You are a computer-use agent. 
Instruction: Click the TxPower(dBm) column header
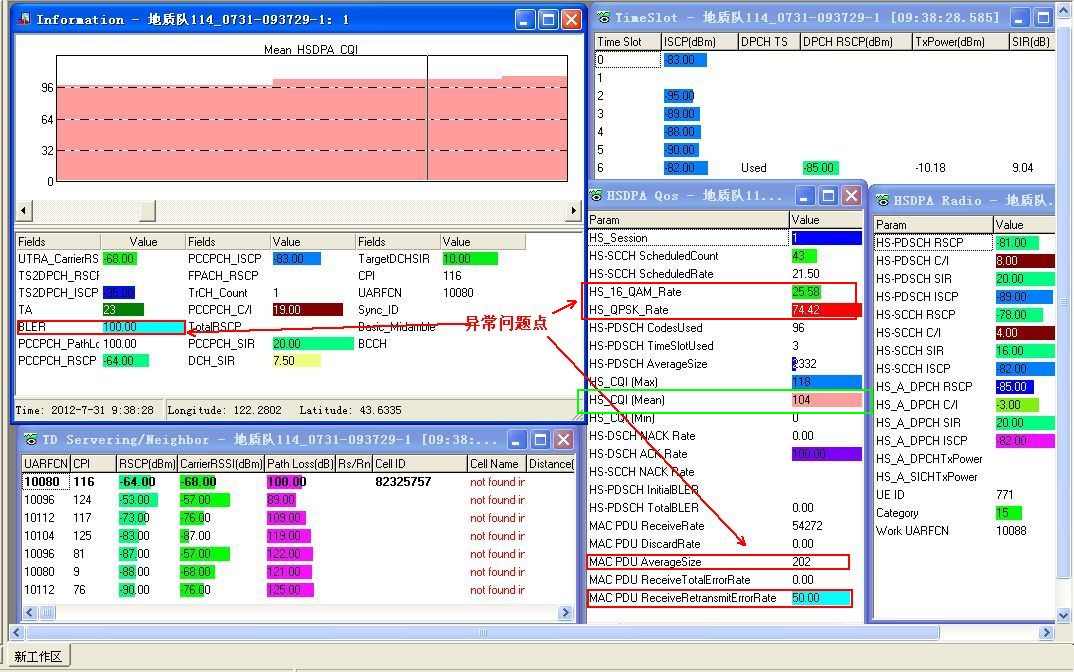coord(960,42)
